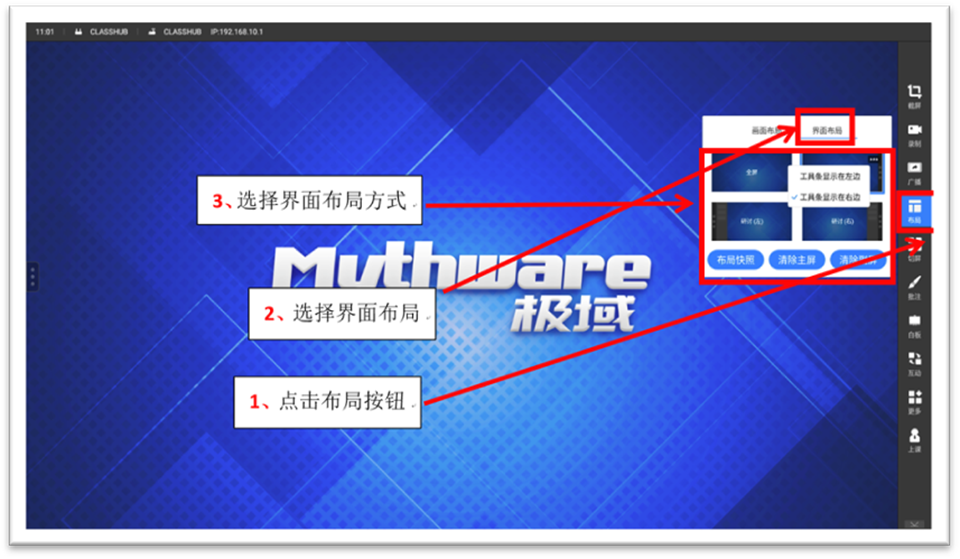Open the 互动 interaction tool
The height and width of the screenshot is (559, 960).
[x=914, y=362]
